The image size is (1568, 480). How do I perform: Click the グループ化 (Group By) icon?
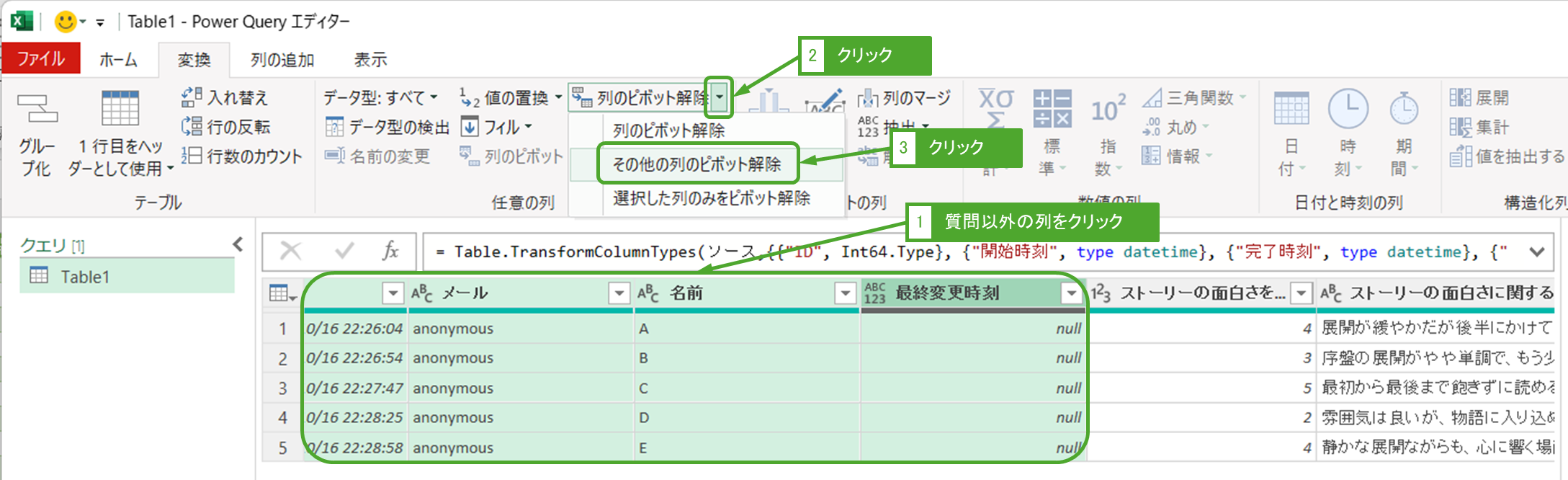(x=37, y=109)
